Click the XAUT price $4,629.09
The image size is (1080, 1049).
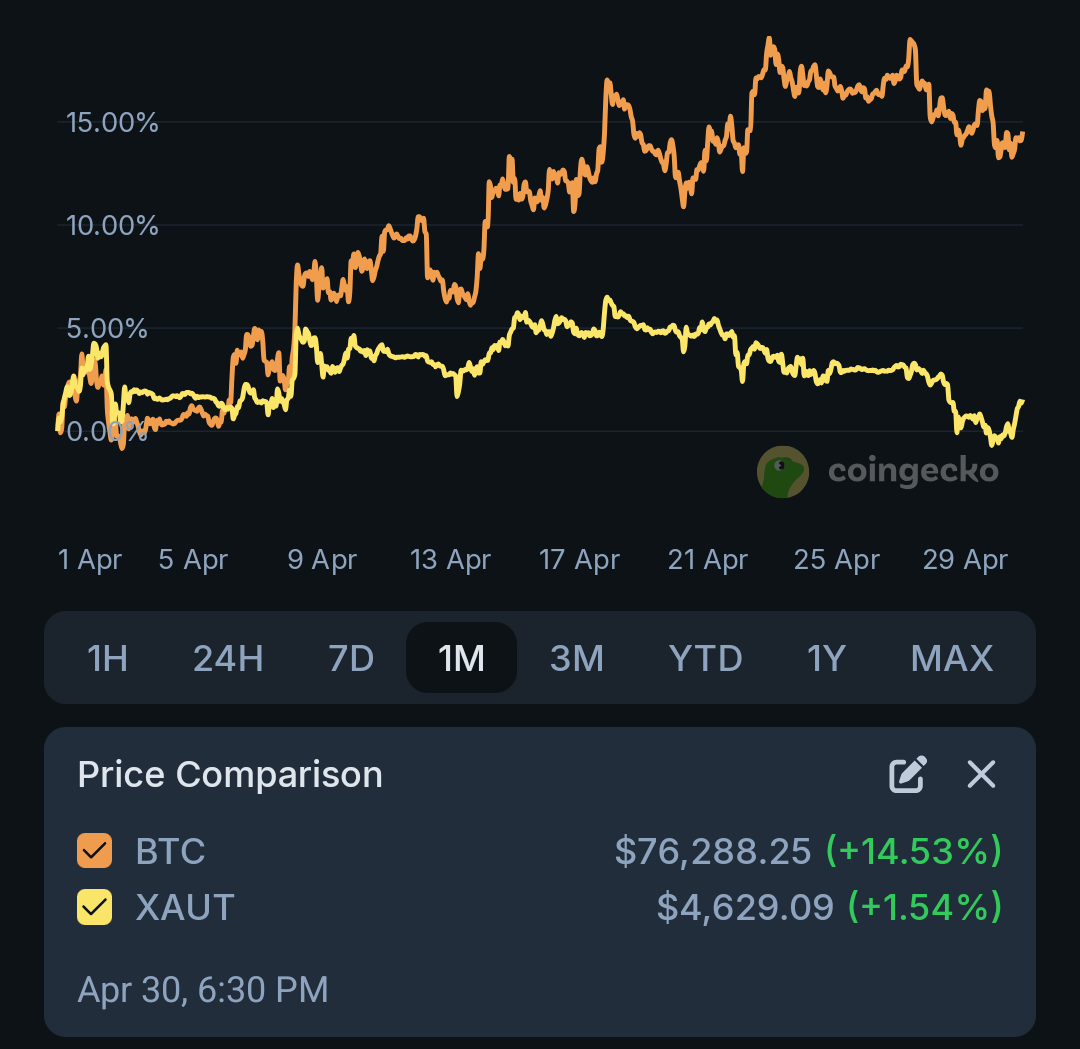pos(745,907)
